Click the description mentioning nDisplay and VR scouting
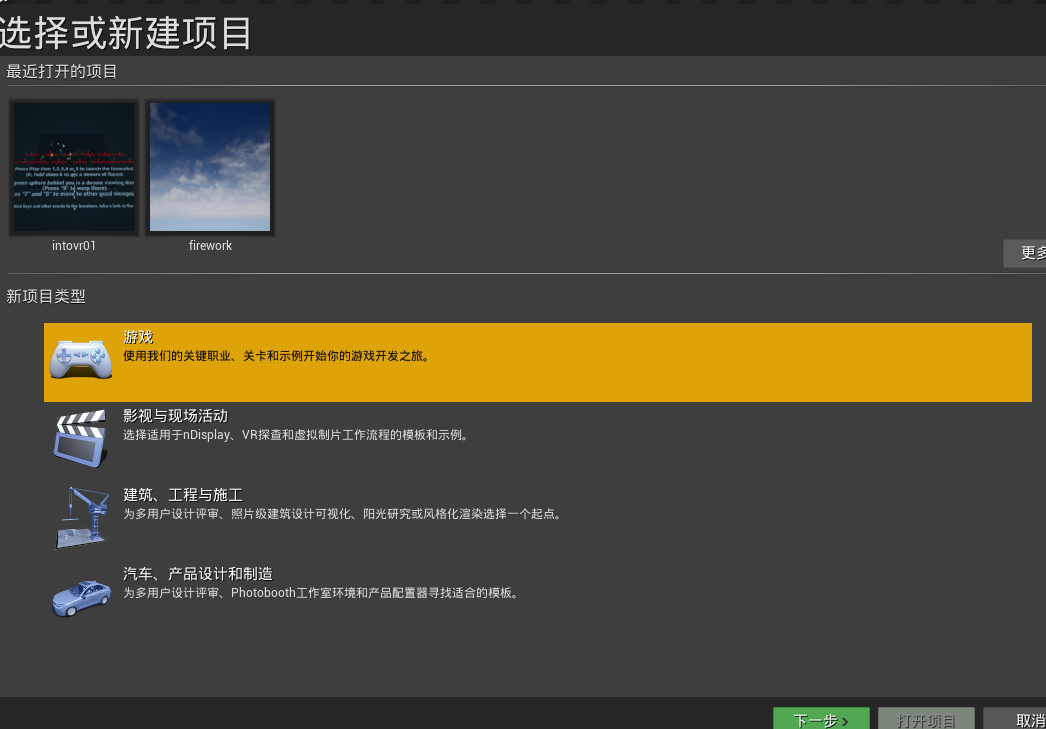This screenshot has width=1046, height=729. [295, 435]
